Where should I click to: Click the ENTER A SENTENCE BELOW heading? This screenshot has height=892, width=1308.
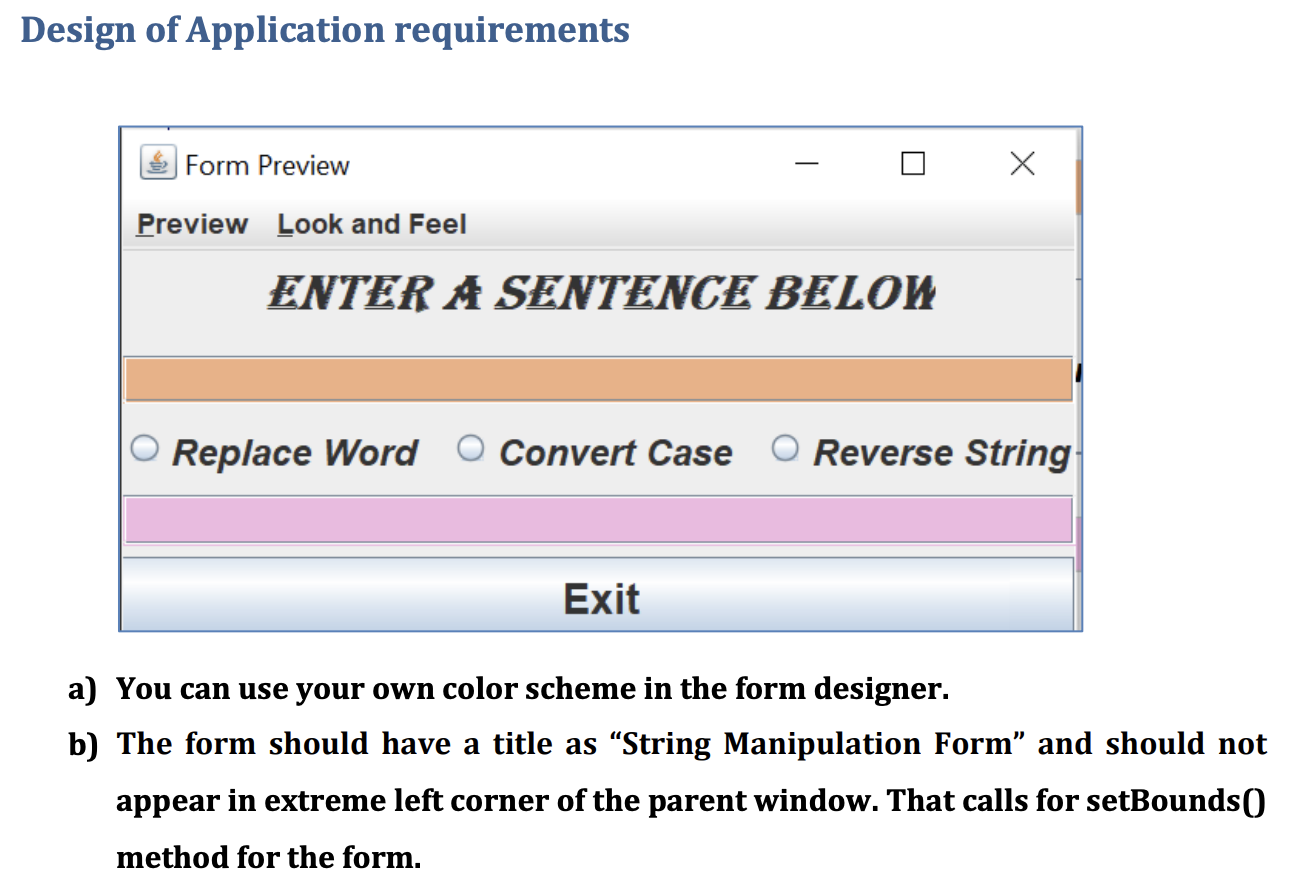(x=600, y=292)
